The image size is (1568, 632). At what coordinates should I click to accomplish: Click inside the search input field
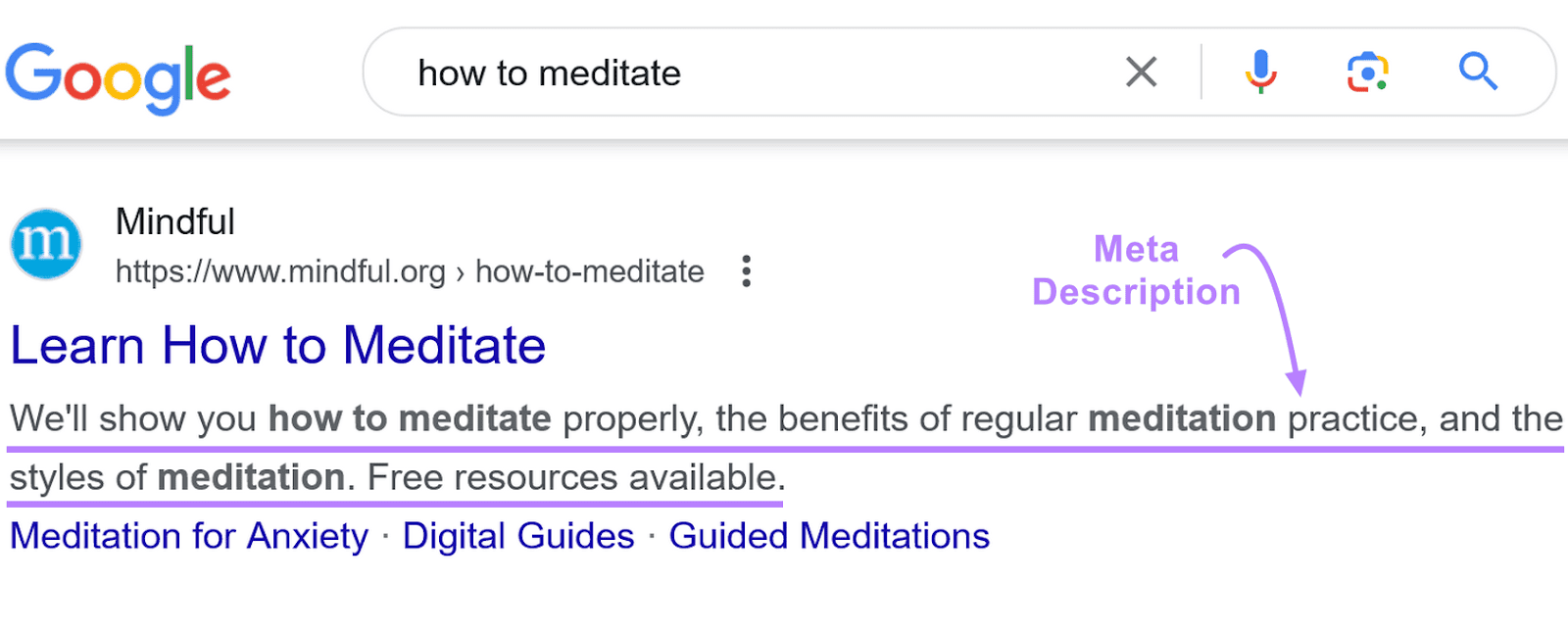coord(833,72)
